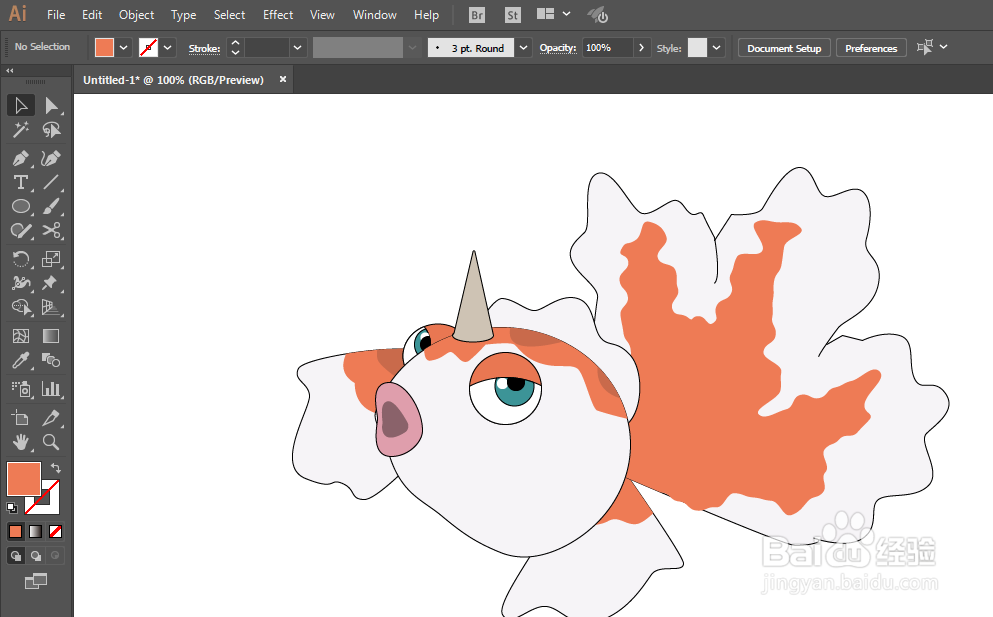Enable Draw Normal mode

tap(15, 556)
